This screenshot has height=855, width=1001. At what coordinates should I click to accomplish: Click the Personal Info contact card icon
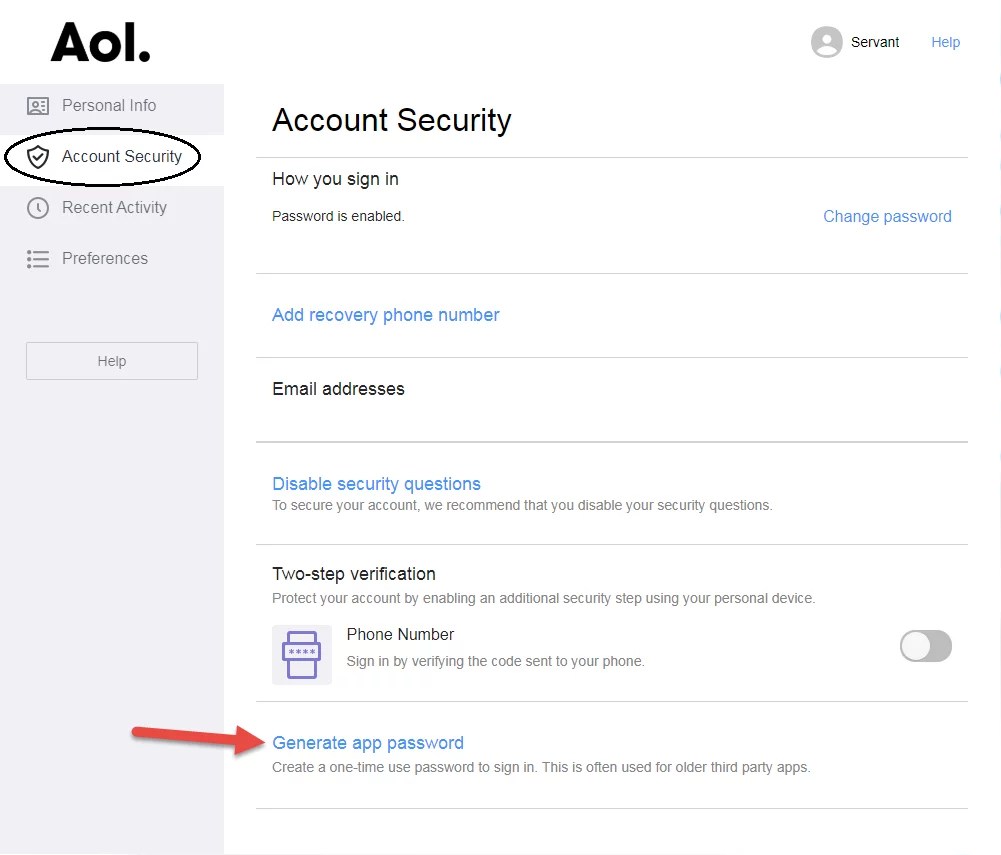point(37,105)
